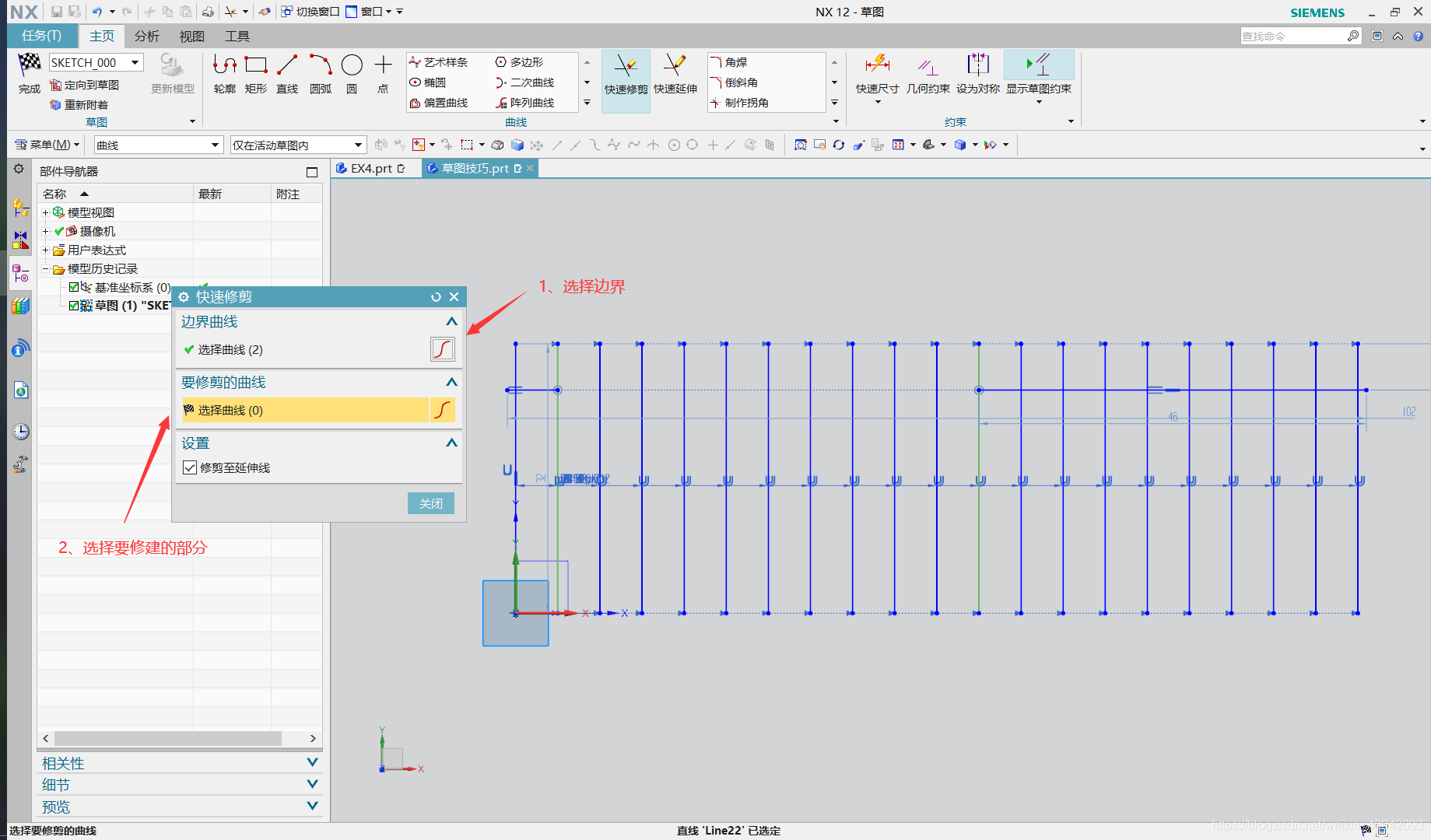Choose Pattern Curve (阵列曲线) tool
The width and height of the screenshot is (1431, 840).
tap(525, 103)
